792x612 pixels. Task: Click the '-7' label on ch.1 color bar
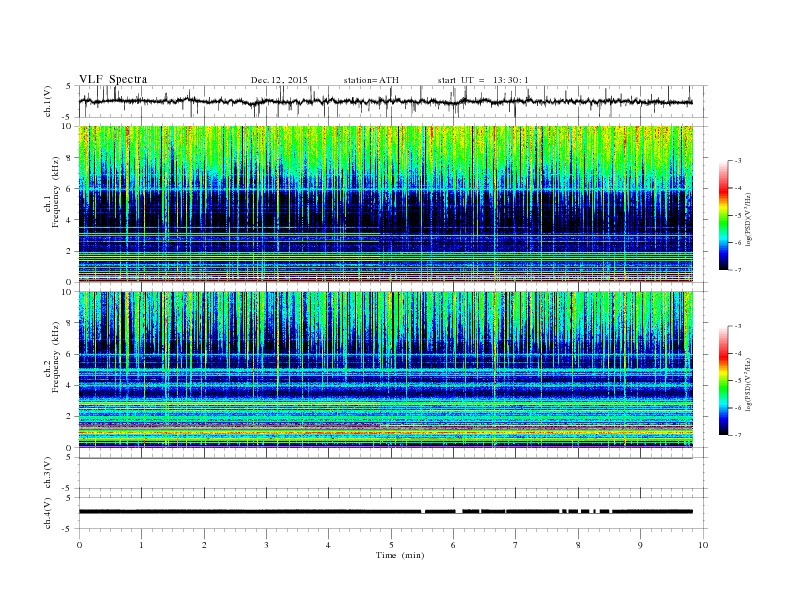[738, 270]
